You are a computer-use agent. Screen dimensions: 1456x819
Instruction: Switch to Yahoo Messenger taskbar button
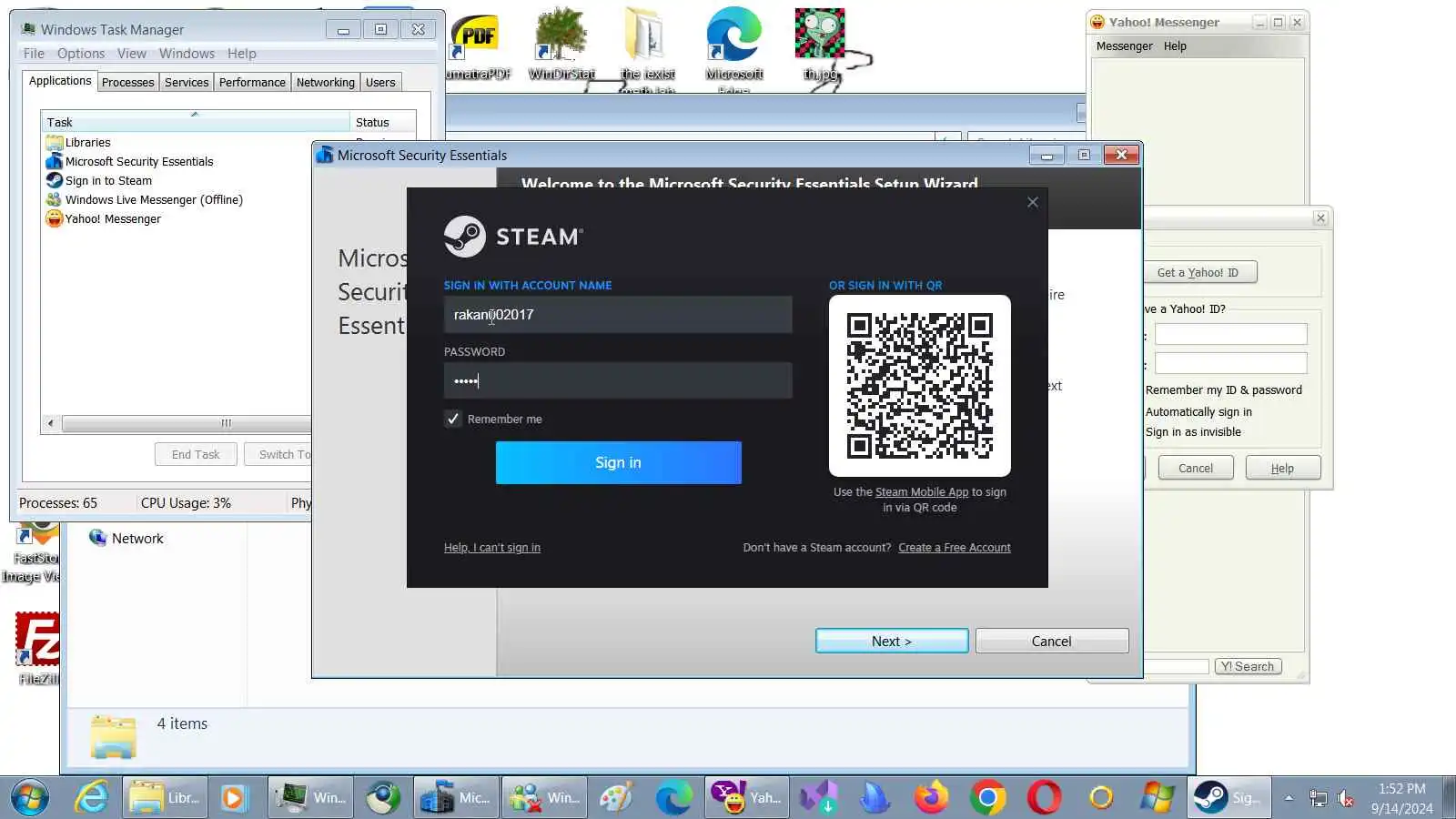click(747, 798)
